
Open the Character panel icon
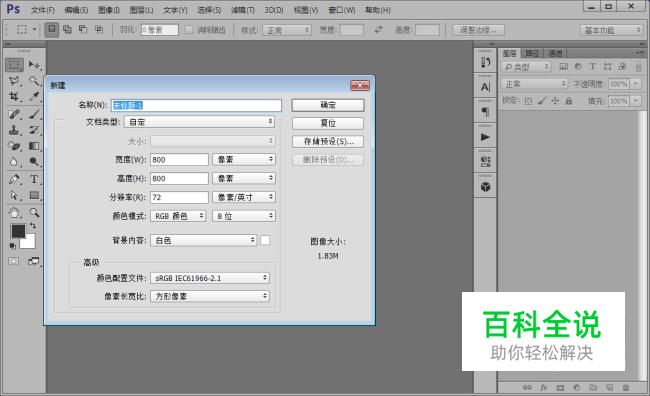(485, 87)
